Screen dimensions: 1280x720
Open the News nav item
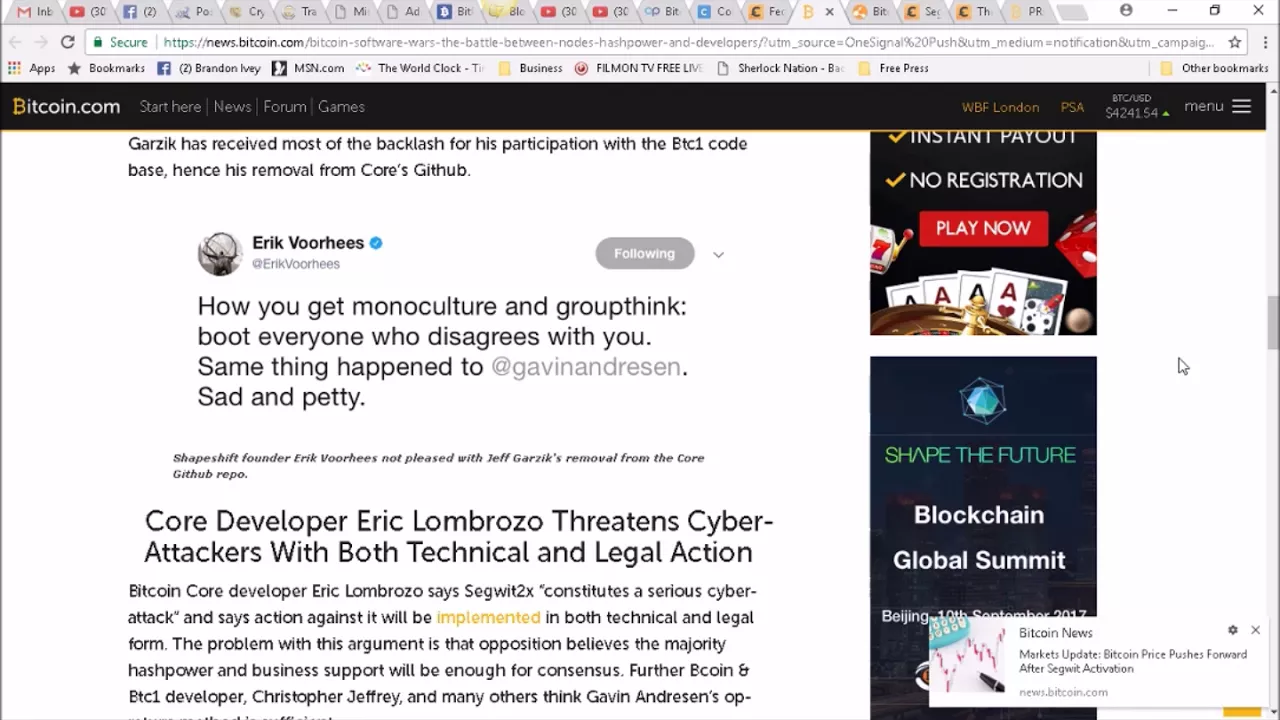[x=232, y=106]
